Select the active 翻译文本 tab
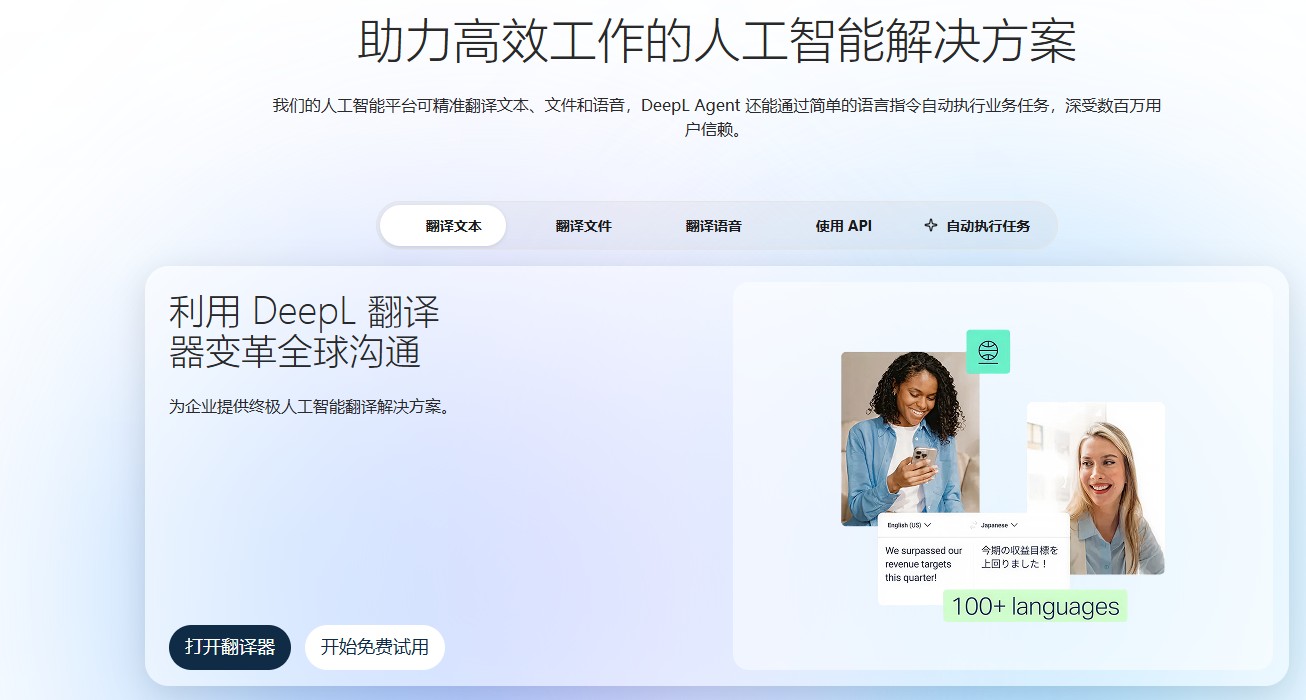The width and height of the screenshot is (1306, 700). [443, 225]
